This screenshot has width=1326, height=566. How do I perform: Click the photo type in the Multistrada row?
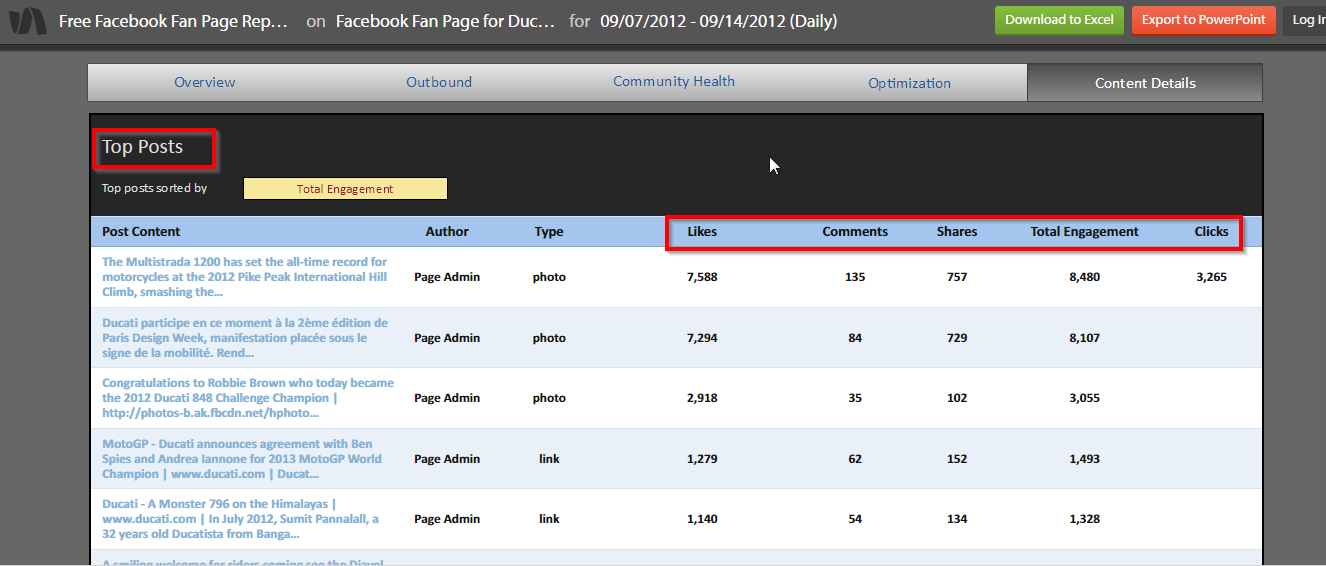click(x=549, y=277)
